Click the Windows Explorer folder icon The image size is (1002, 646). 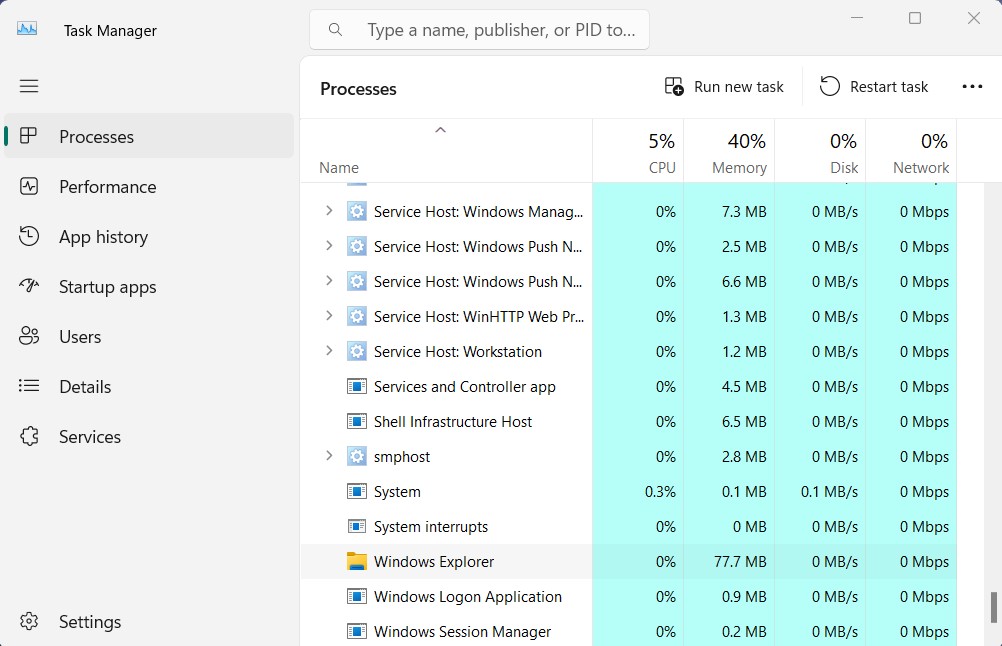[357, 561]
